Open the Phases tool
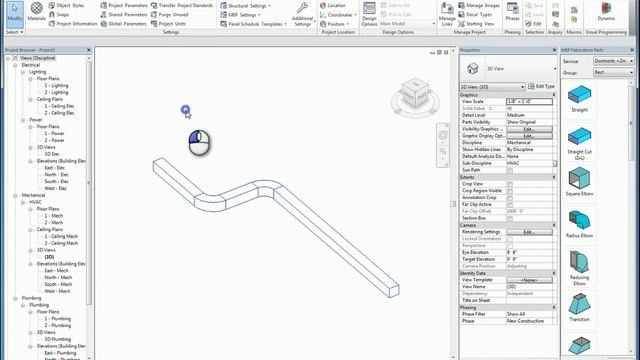Viewport: 640px width, 360px height. [512, 11]
